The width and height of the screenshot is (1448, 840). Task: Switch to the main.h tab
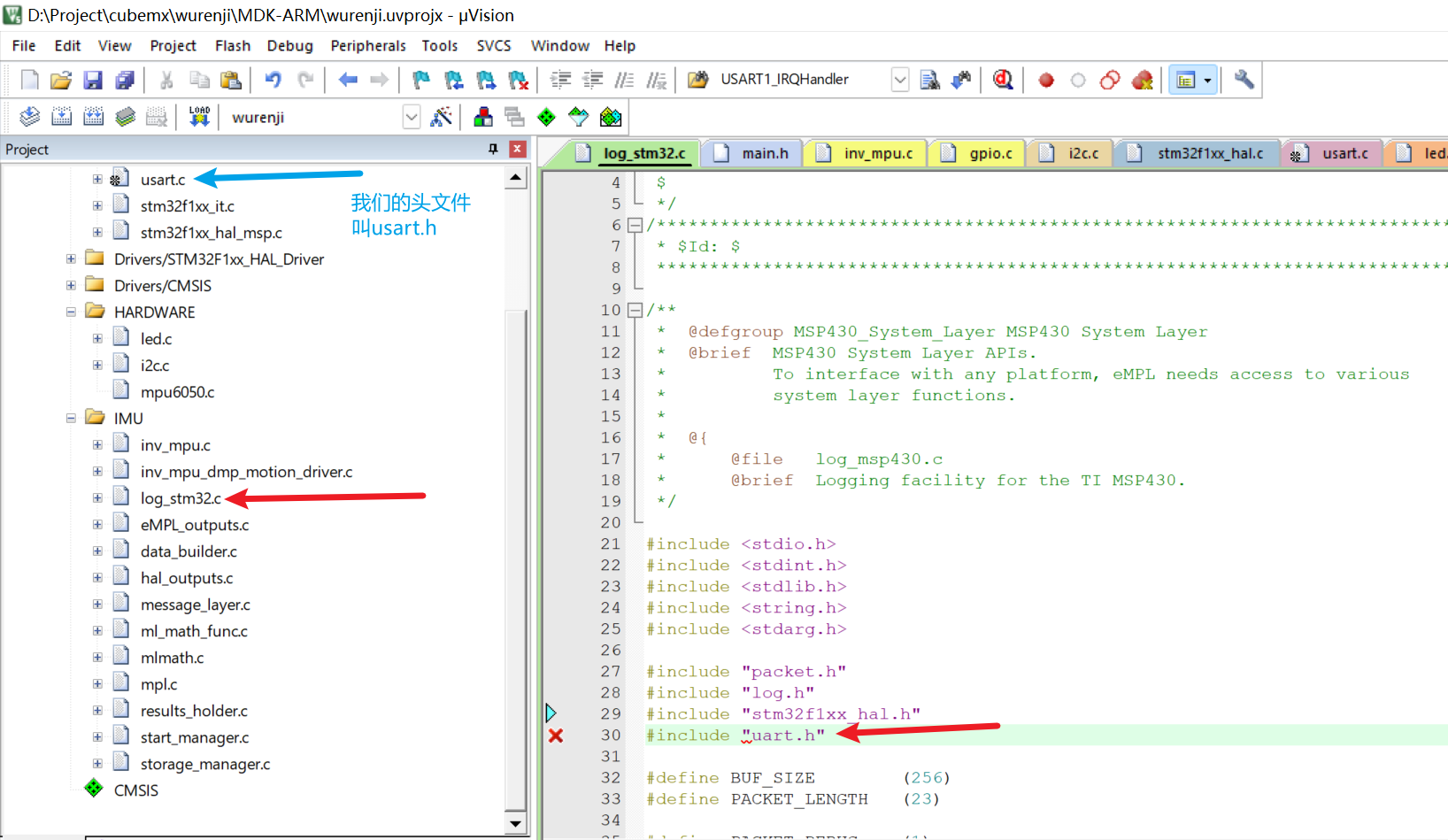coord(751,153)
